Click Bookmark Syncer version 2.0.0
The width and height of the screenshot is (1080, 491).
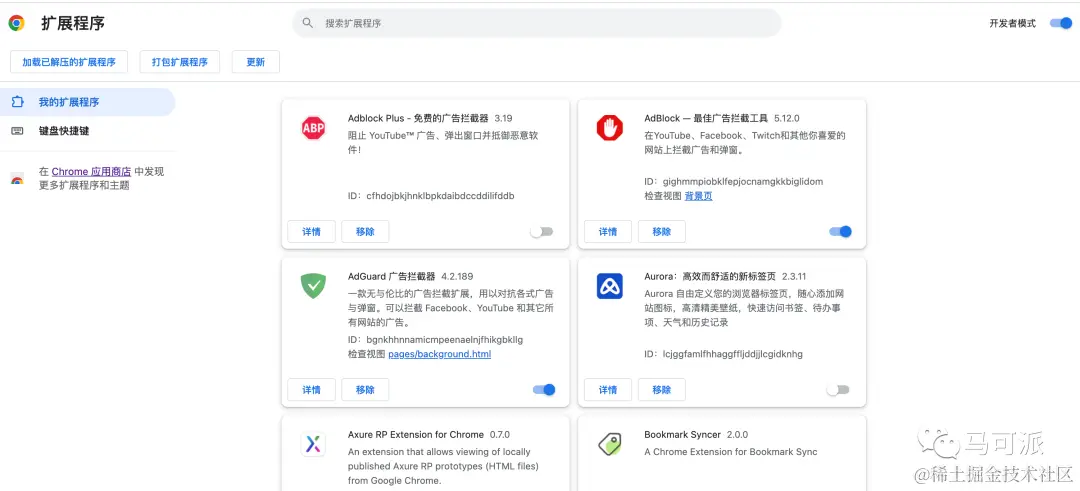(737, 435)
